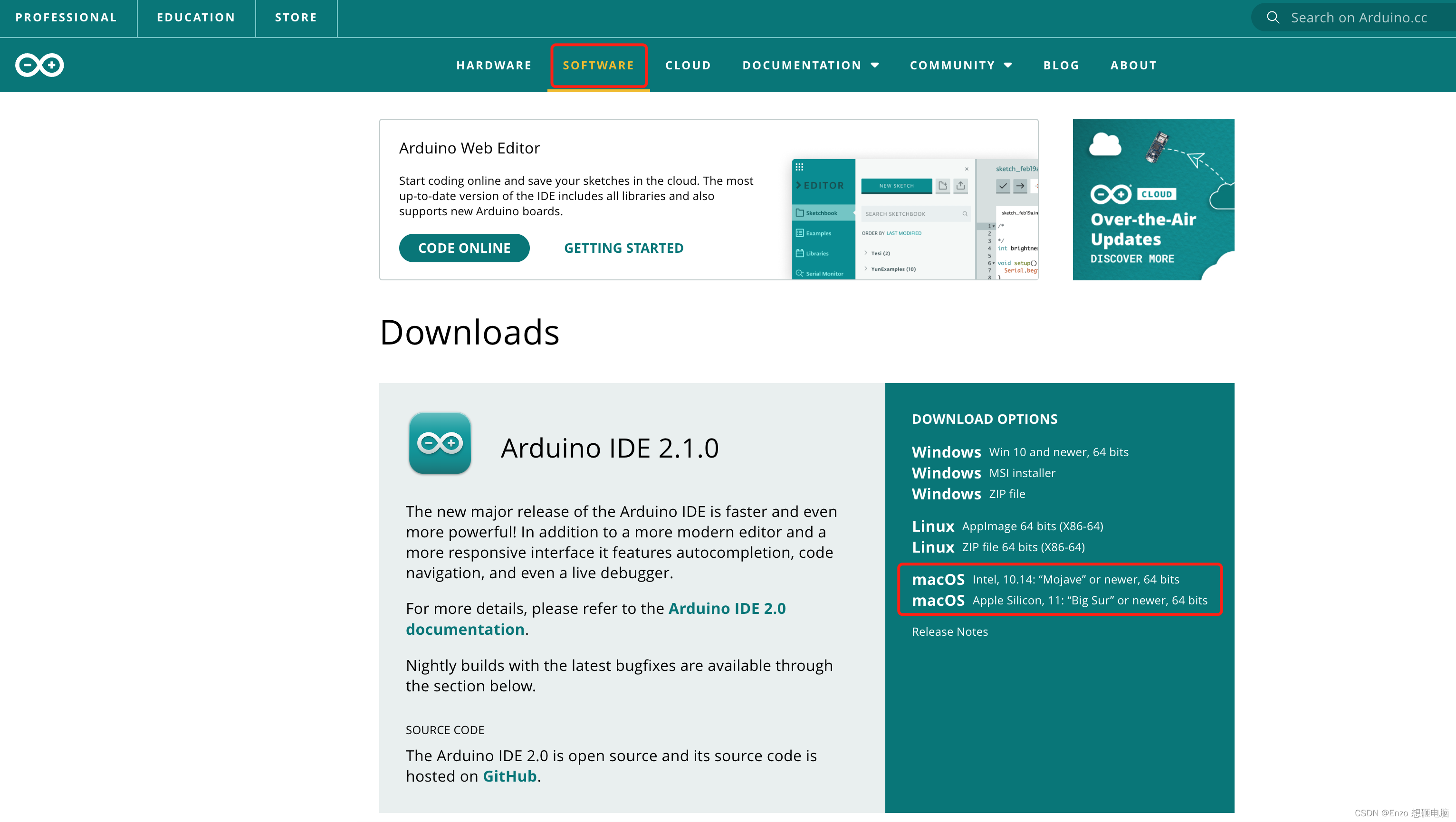Click the Arduino IDE 2.1.0 app icon
Image resolution: width=1456 pixels, height=822 pixels.
(x=440, y=443)
